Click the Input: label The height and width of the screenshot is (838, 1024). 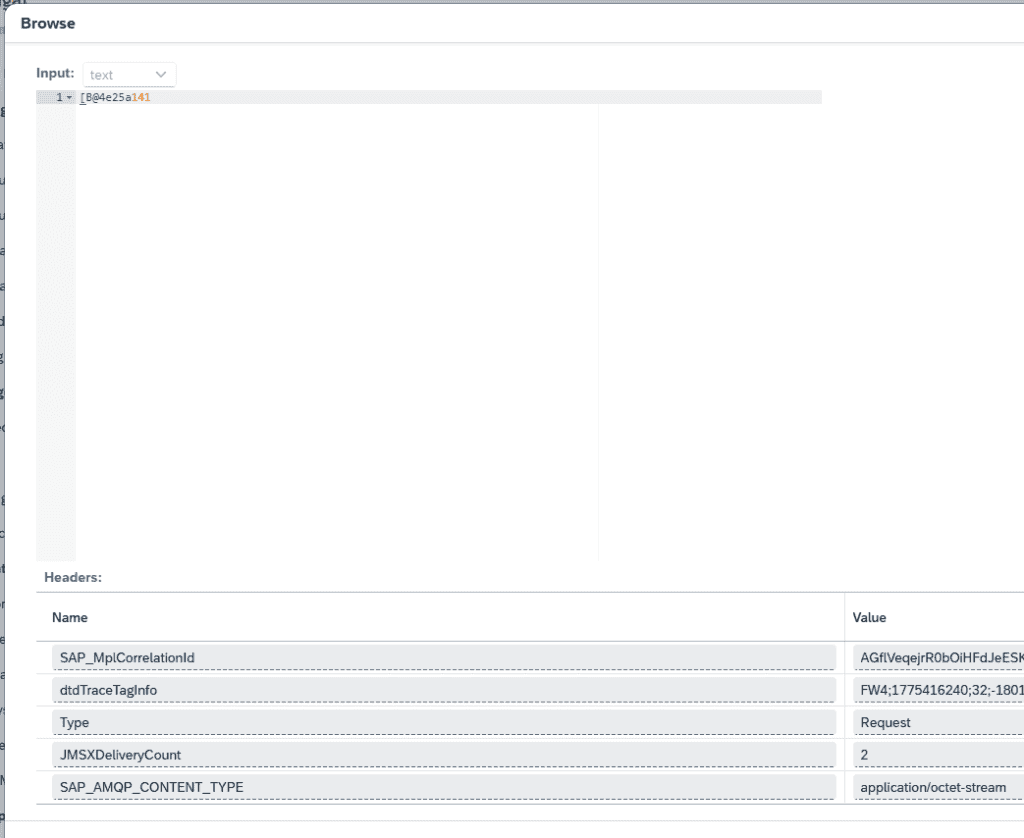(x=55, y=73)
